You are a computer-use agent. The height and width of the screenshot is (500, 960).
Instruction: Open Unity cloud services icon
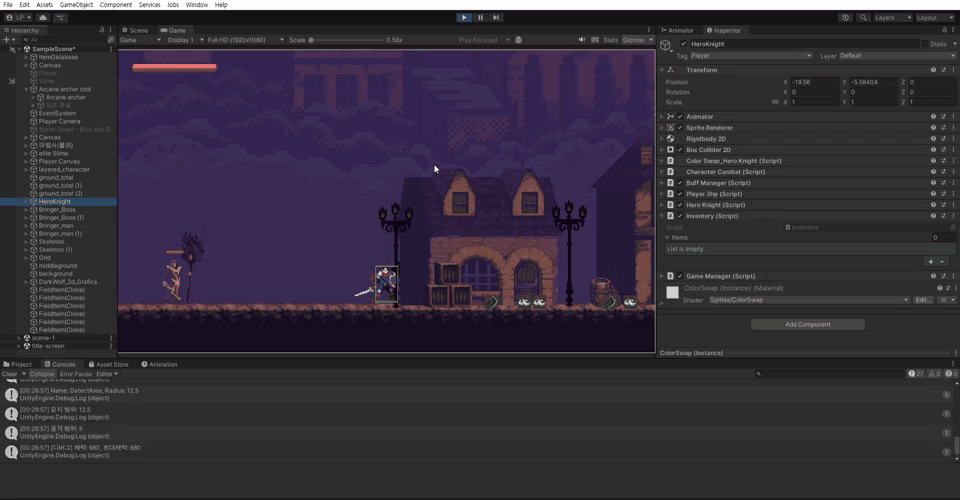[x=43, y=18]
